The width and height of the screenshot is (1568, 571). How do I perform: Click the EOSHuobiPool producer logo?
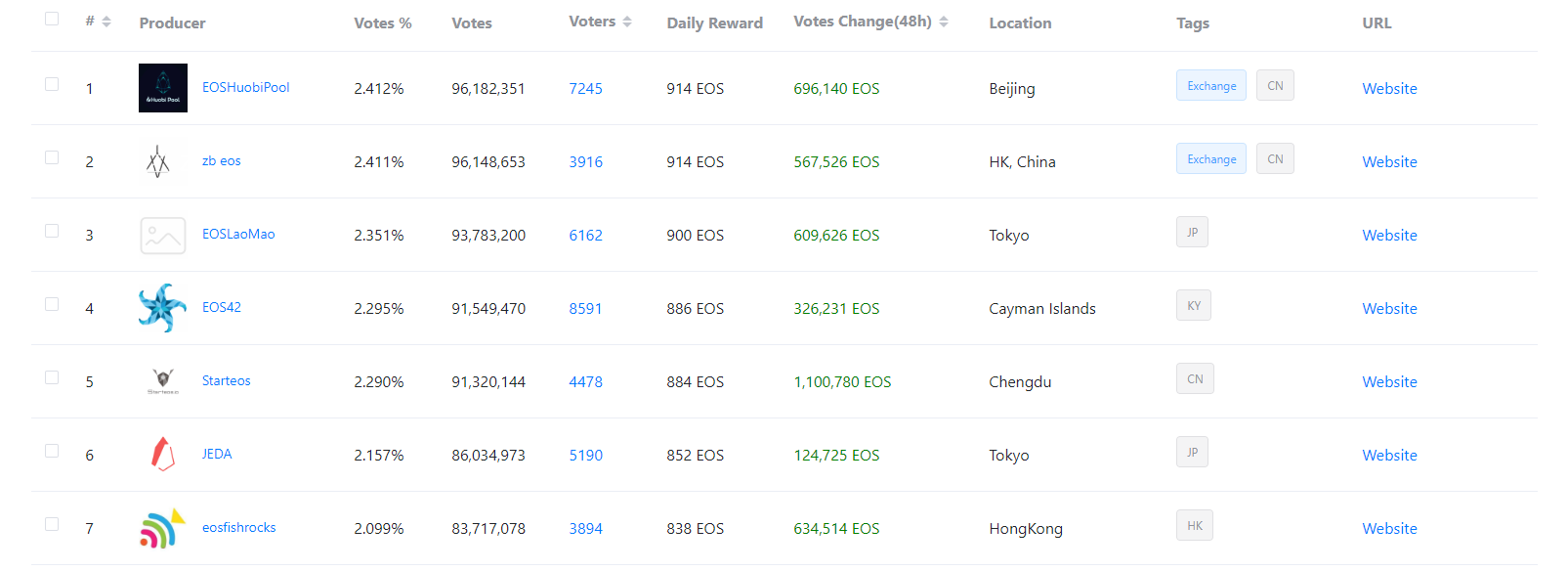[162, 87]
